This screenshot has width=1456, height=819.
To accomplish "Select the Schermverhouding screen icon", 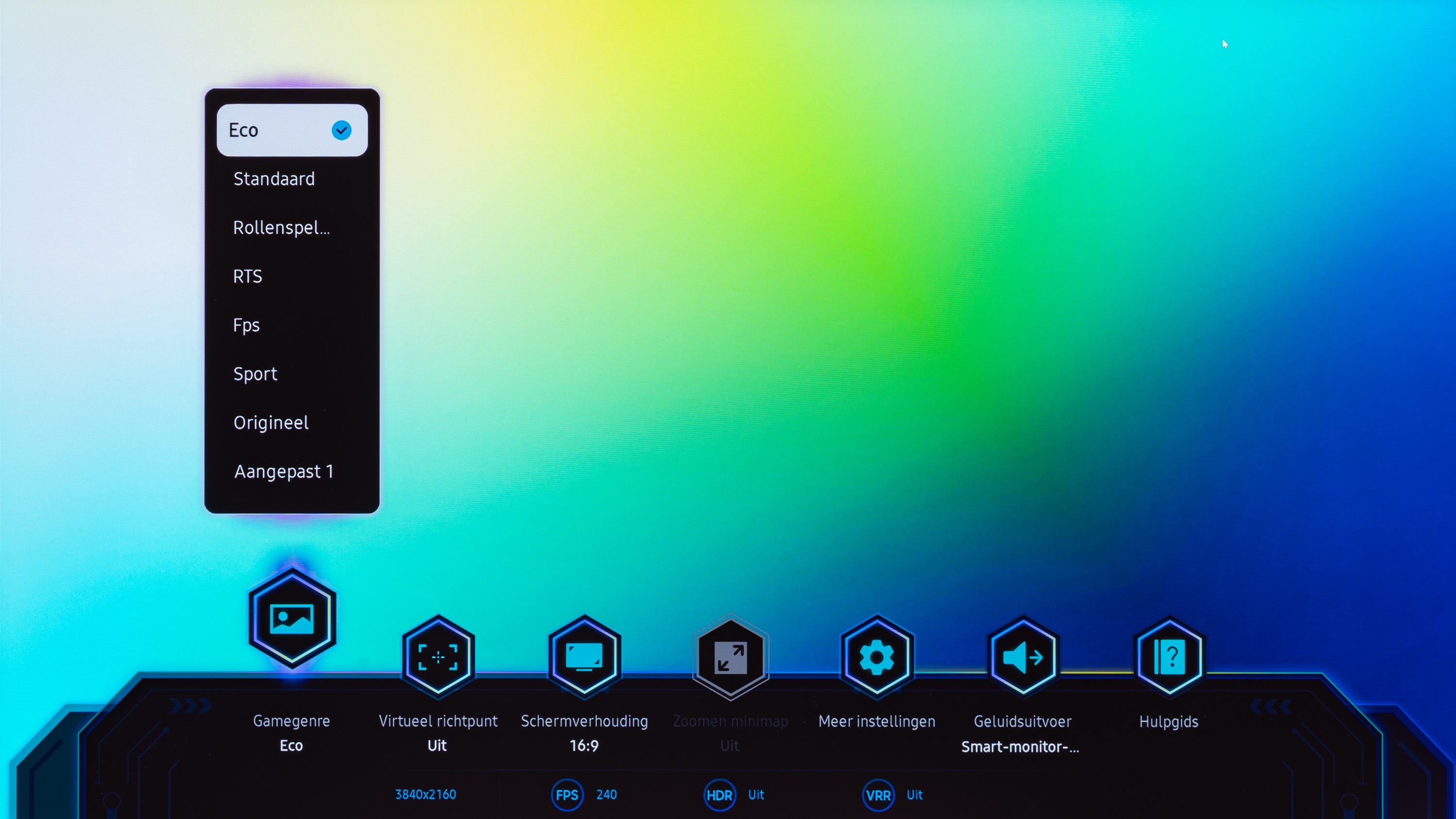I will click(584, 657).
